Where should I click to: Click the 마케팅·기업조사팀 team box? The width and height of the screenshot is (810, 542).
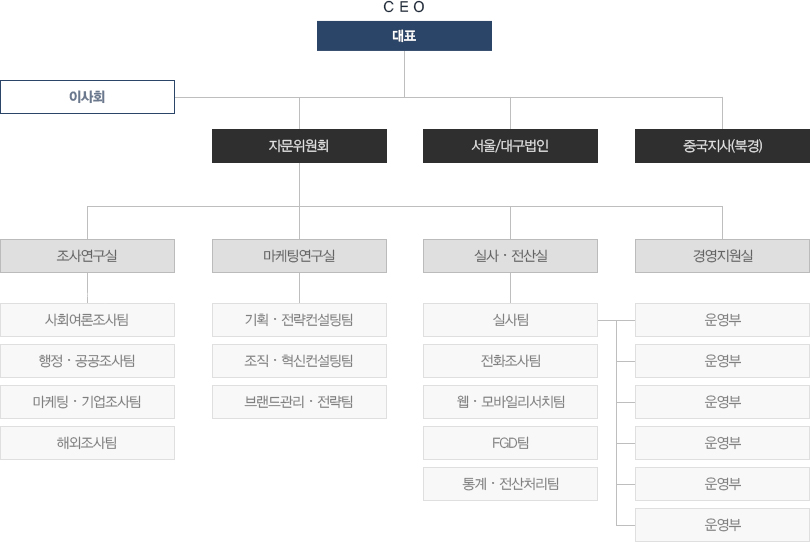click(87, 401)
